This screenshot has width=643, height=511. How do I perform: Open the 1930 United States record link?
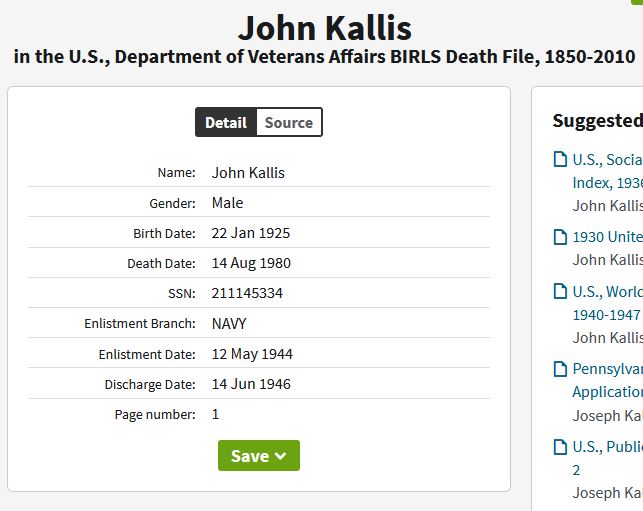click(x=607, y=238)
